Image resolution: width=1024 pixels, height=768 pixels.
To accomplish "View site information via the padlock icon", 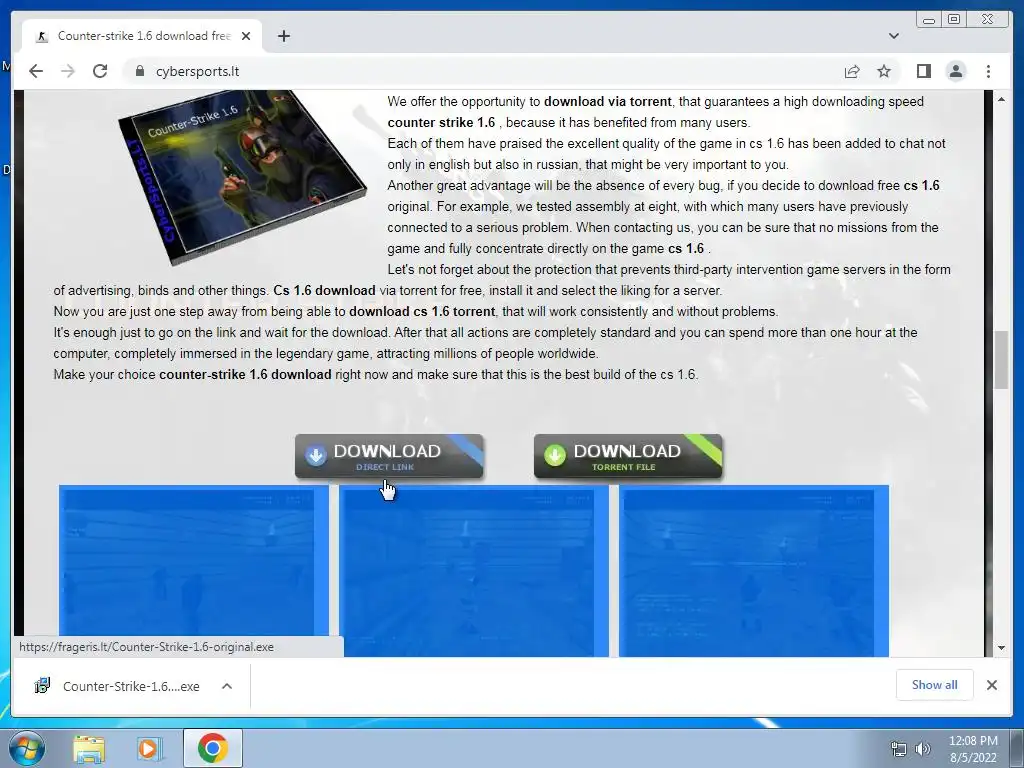I will coord(139,71).
